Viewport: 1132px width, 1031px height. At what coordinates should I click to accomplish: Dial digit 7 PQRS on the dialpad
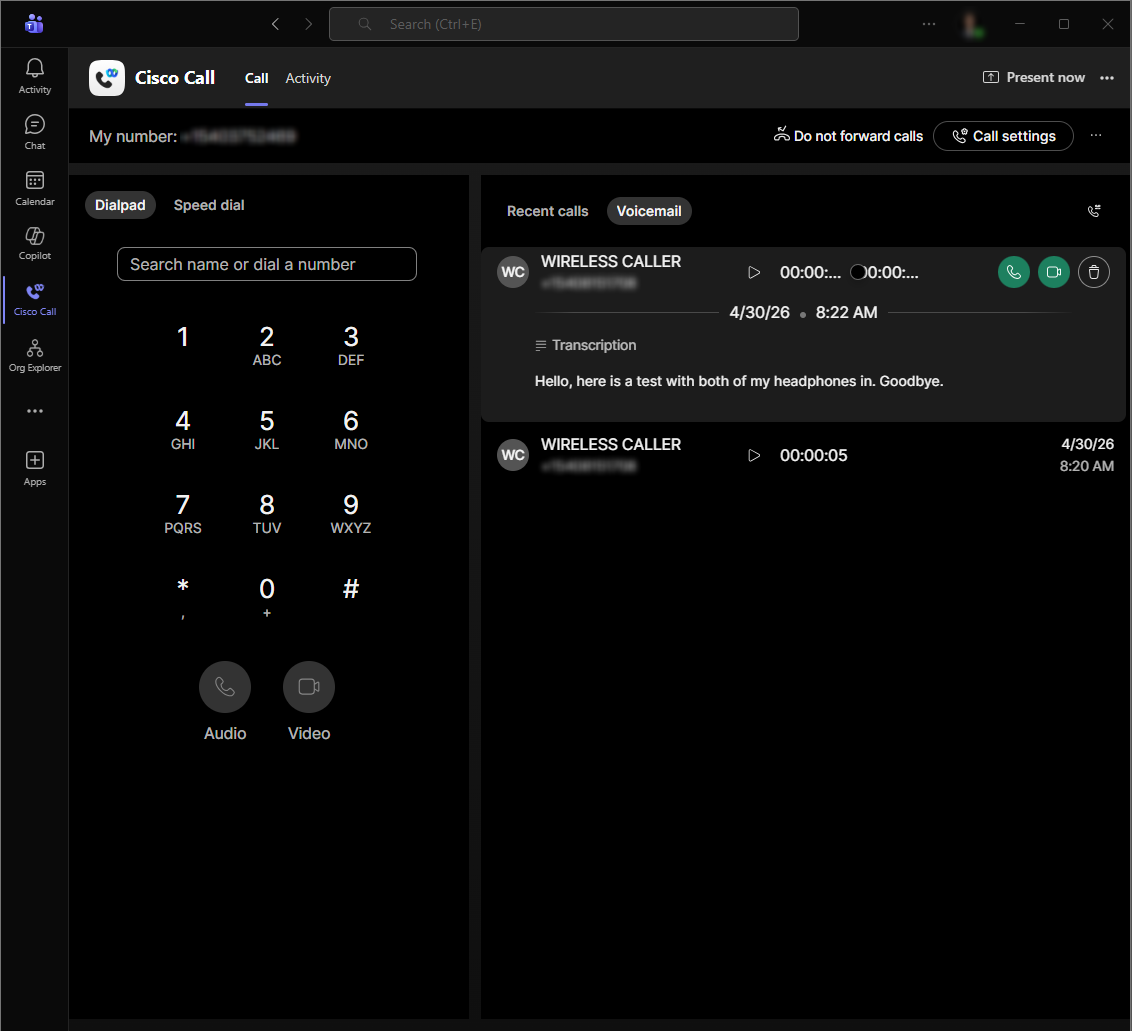[x=183, y=513]
